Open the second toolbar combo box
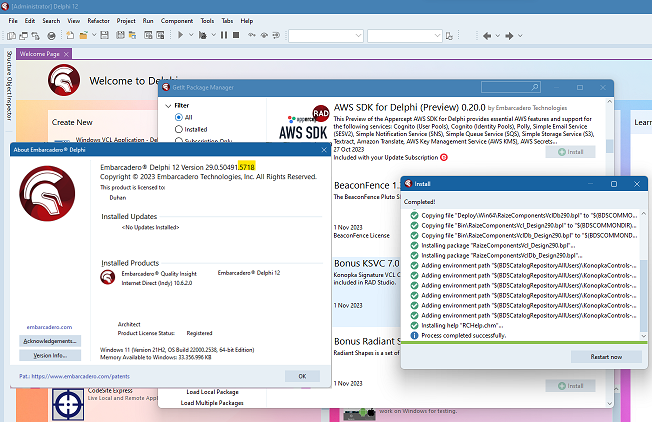The height and width of the screenshot is (422, 652). pyautogui.click(x=405, y=36)
